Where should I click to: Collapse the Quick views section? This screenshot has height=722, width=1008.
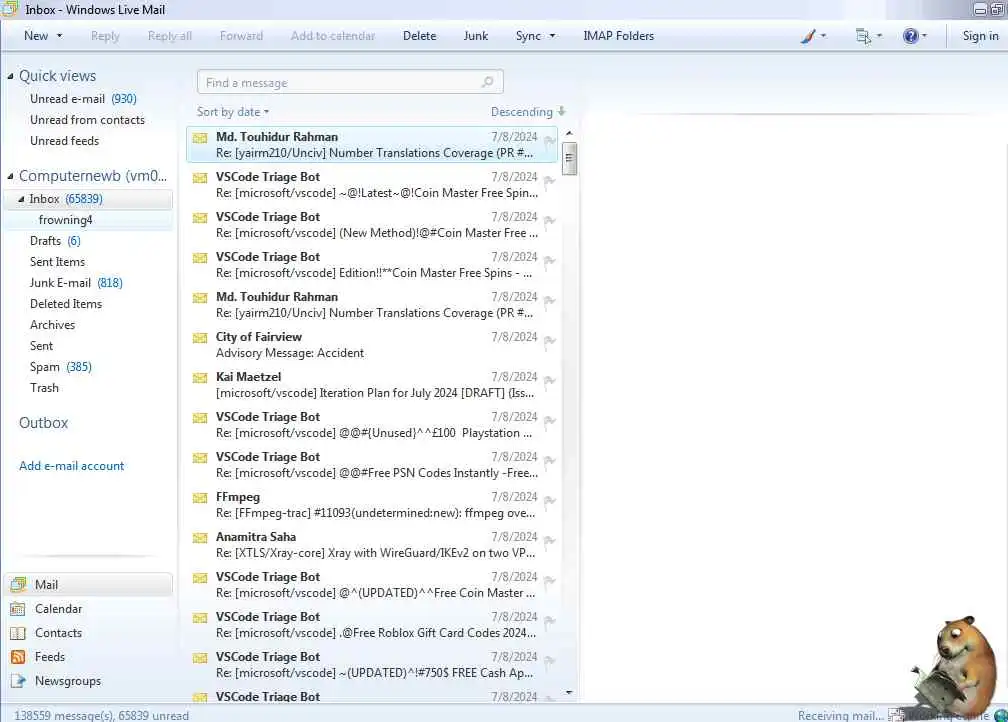[10, 77]
